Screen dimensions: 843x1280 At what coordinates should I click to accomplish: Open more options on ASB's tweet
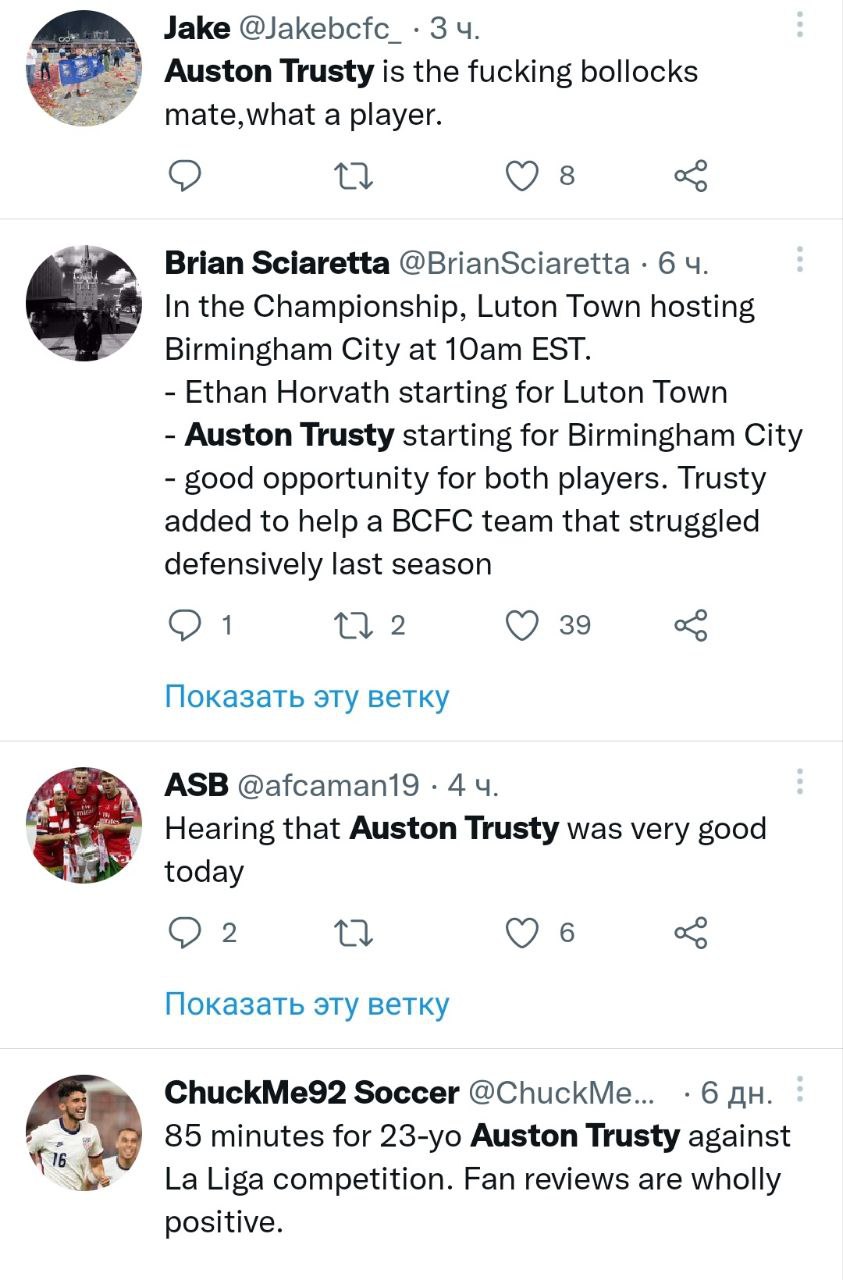pos(800,782)
